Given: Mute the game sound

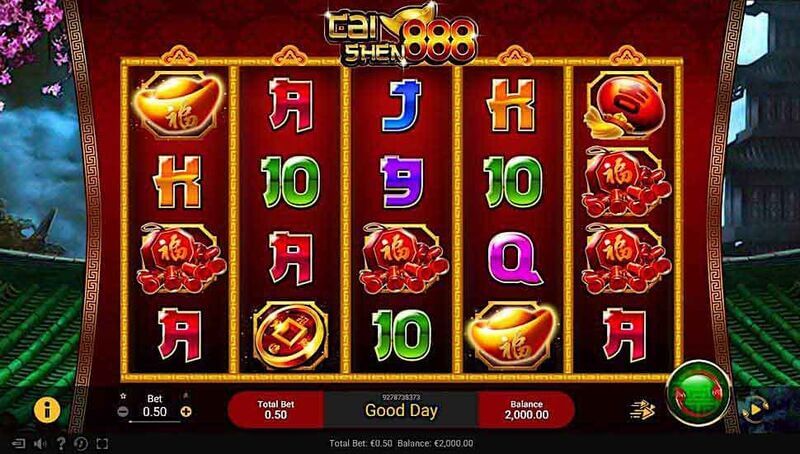Looking at the screenshot, I should point(40,444).
